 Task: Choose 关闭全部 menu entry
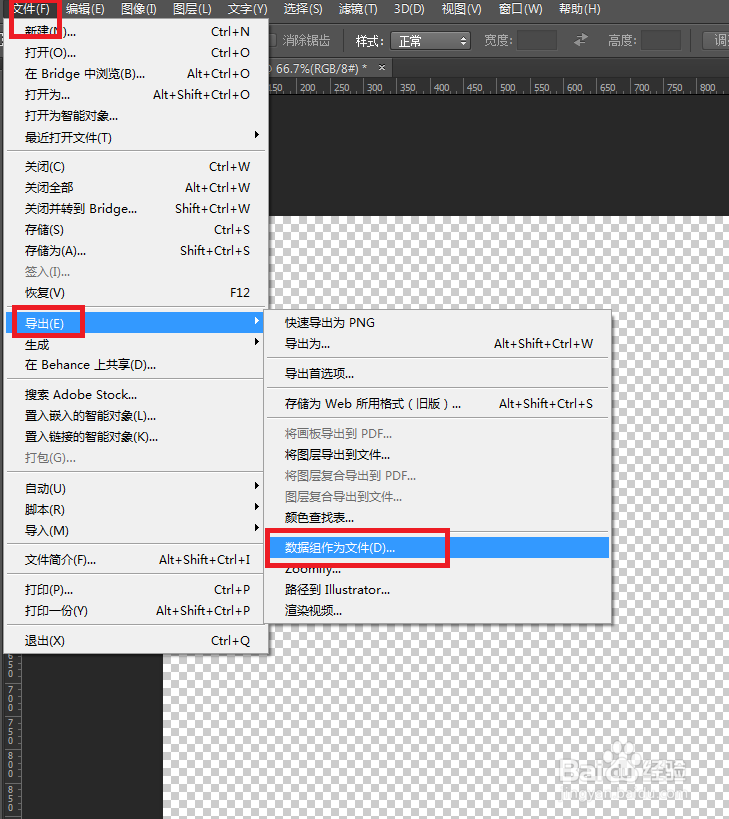pyautogui.click(x=136, y=188)
